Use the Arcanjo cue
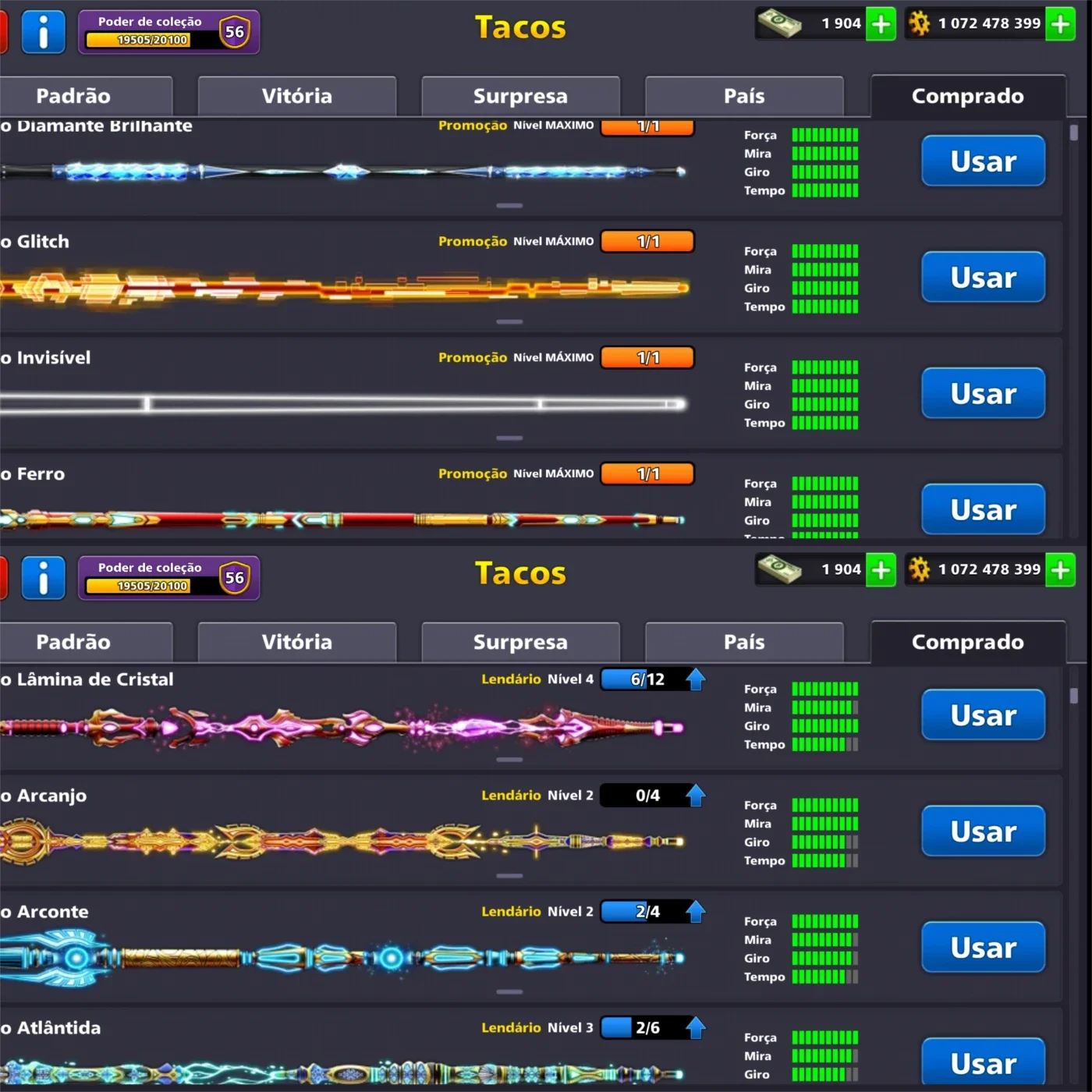 984,831
